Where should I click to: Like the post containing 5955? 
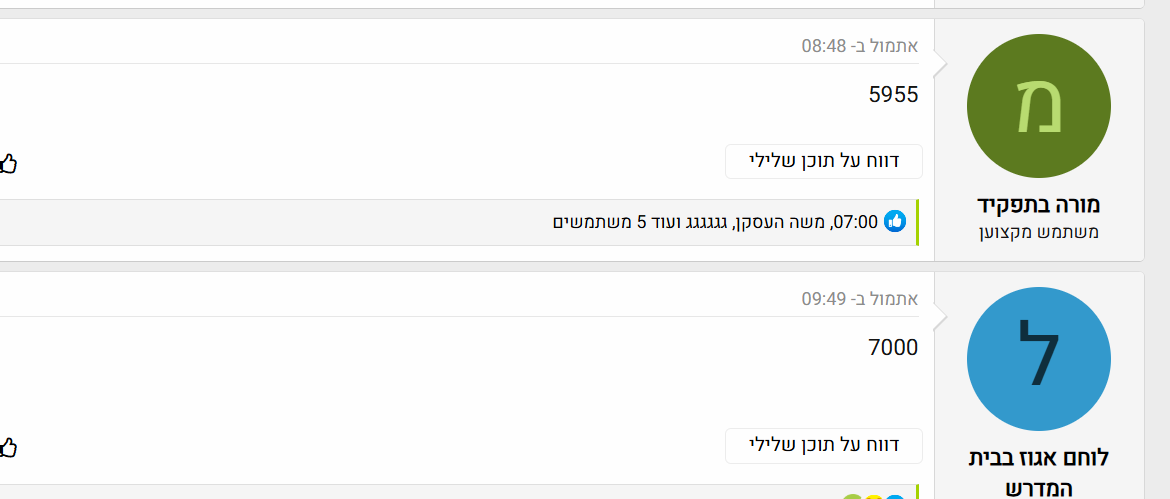(8, 162)
